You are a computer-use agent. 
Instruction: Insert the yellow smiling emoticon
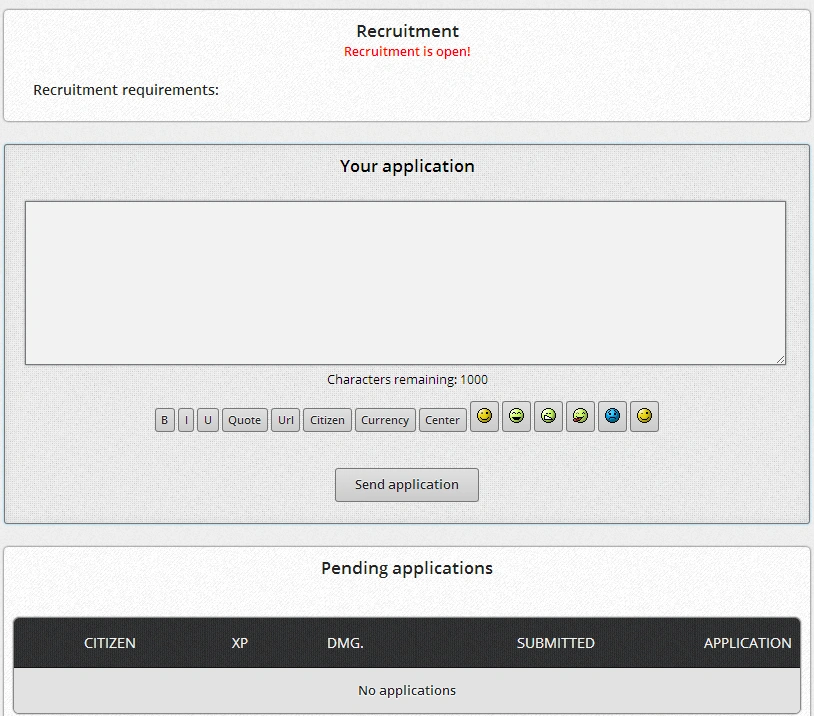pyautogui.click(x=484, y=416)
